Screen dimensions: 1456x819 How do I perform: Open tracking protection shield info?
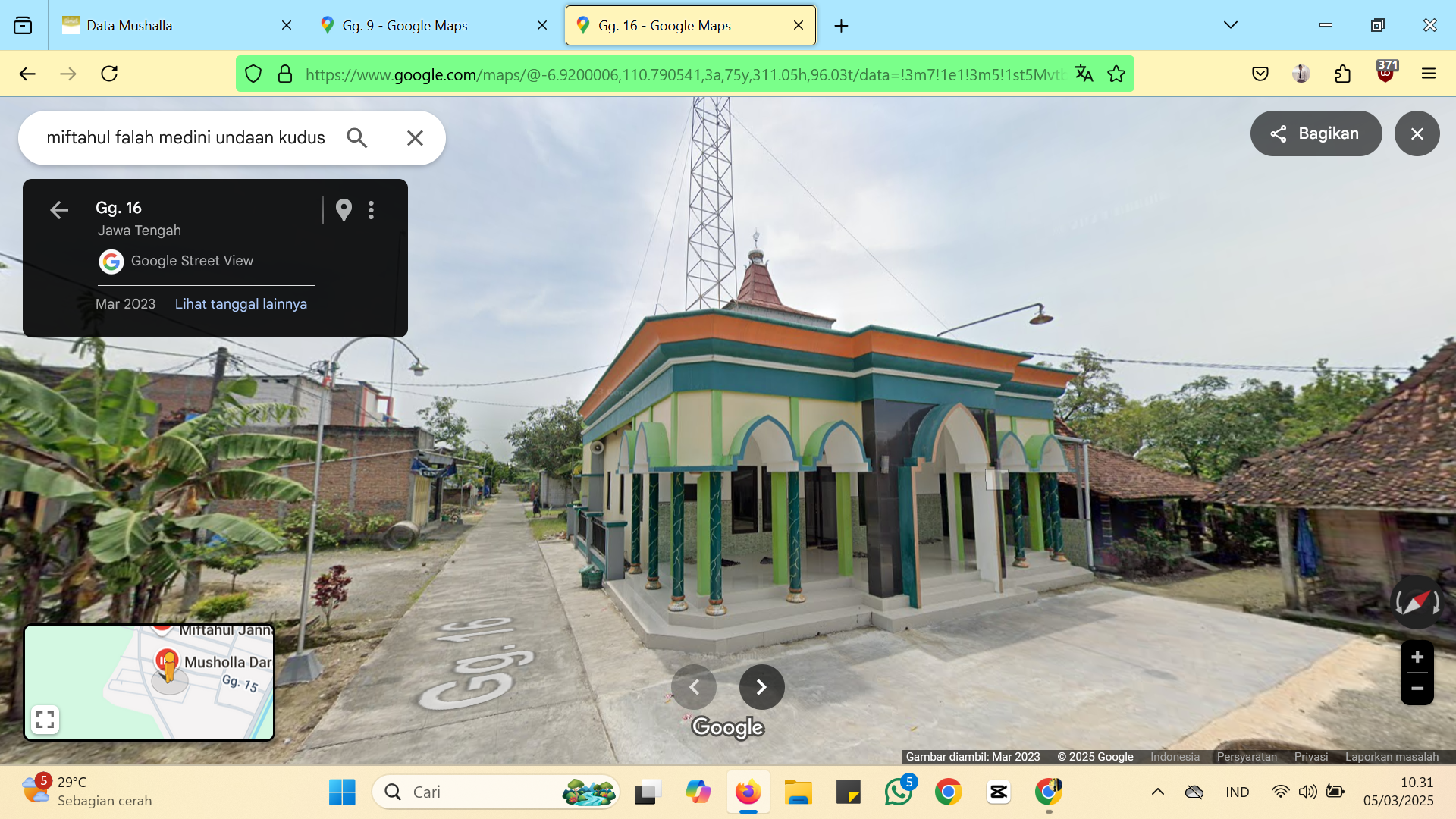click(253, 74)
